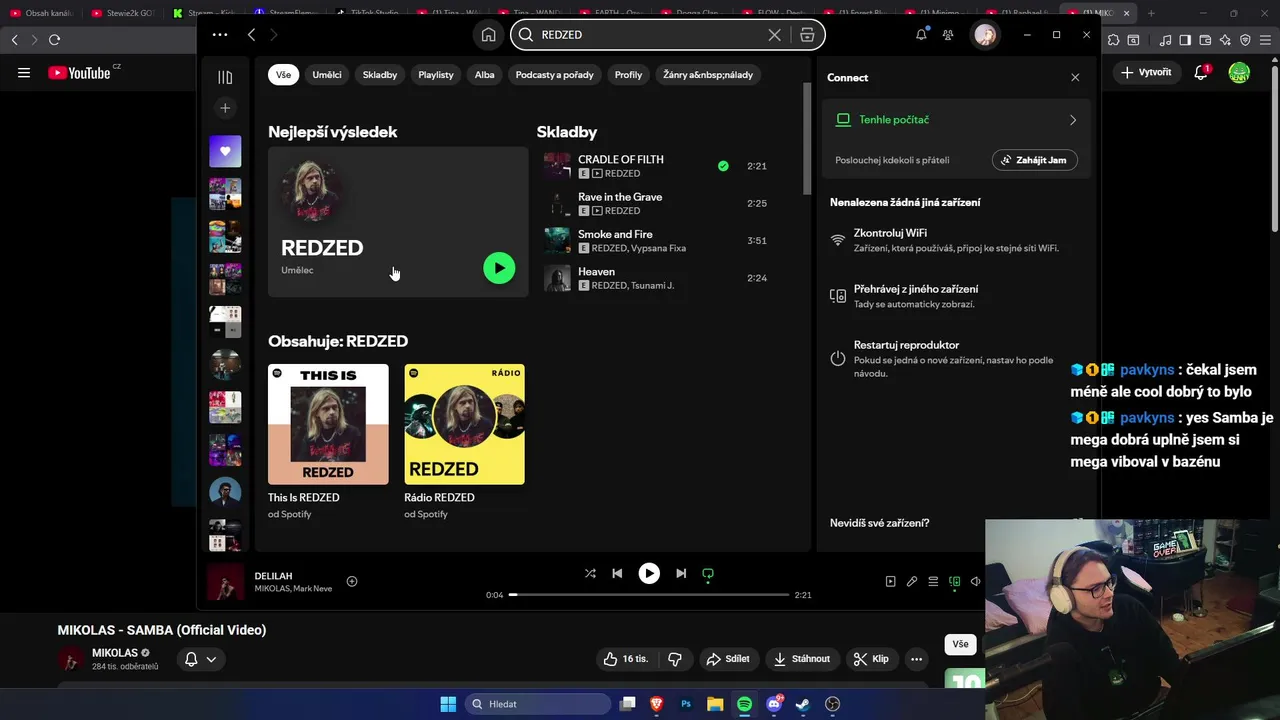Mute with the volume speaker icon

click(975, 581)
